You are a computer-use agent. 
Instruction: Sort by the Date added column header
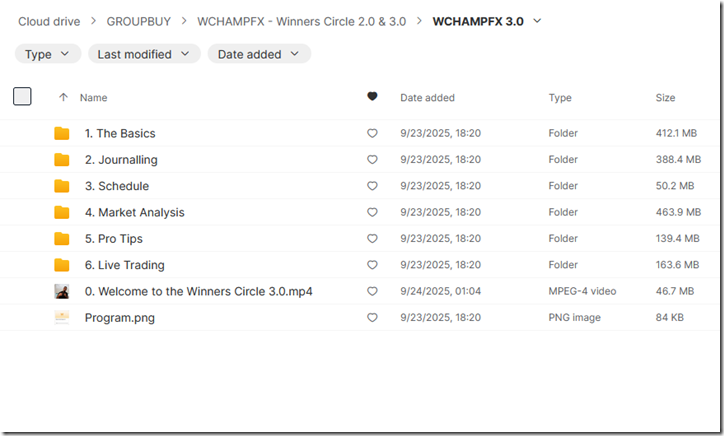pos(427,97)
